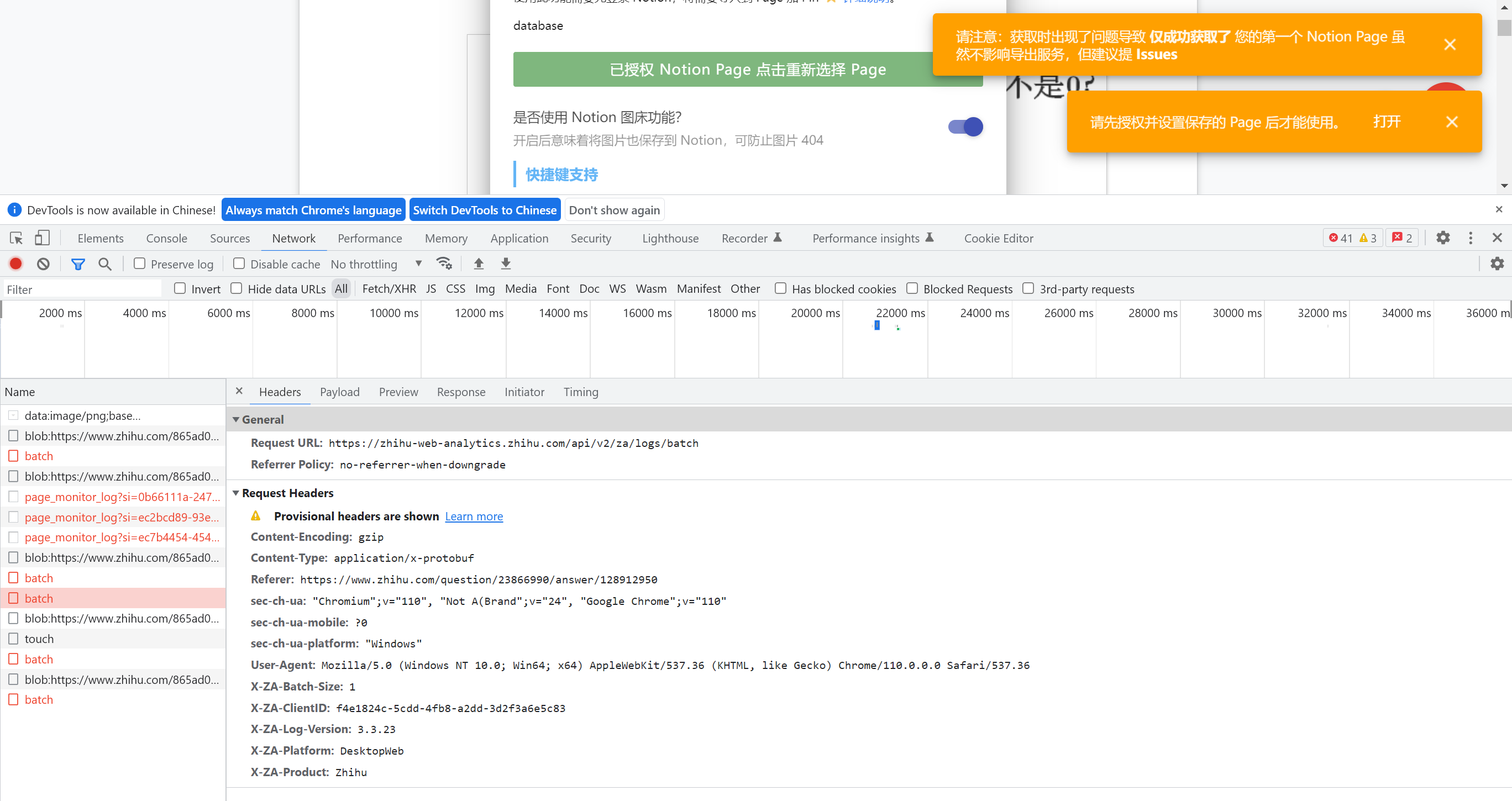Collapse the General headers section
The image size is (1512, 801).
coord(237,419)
